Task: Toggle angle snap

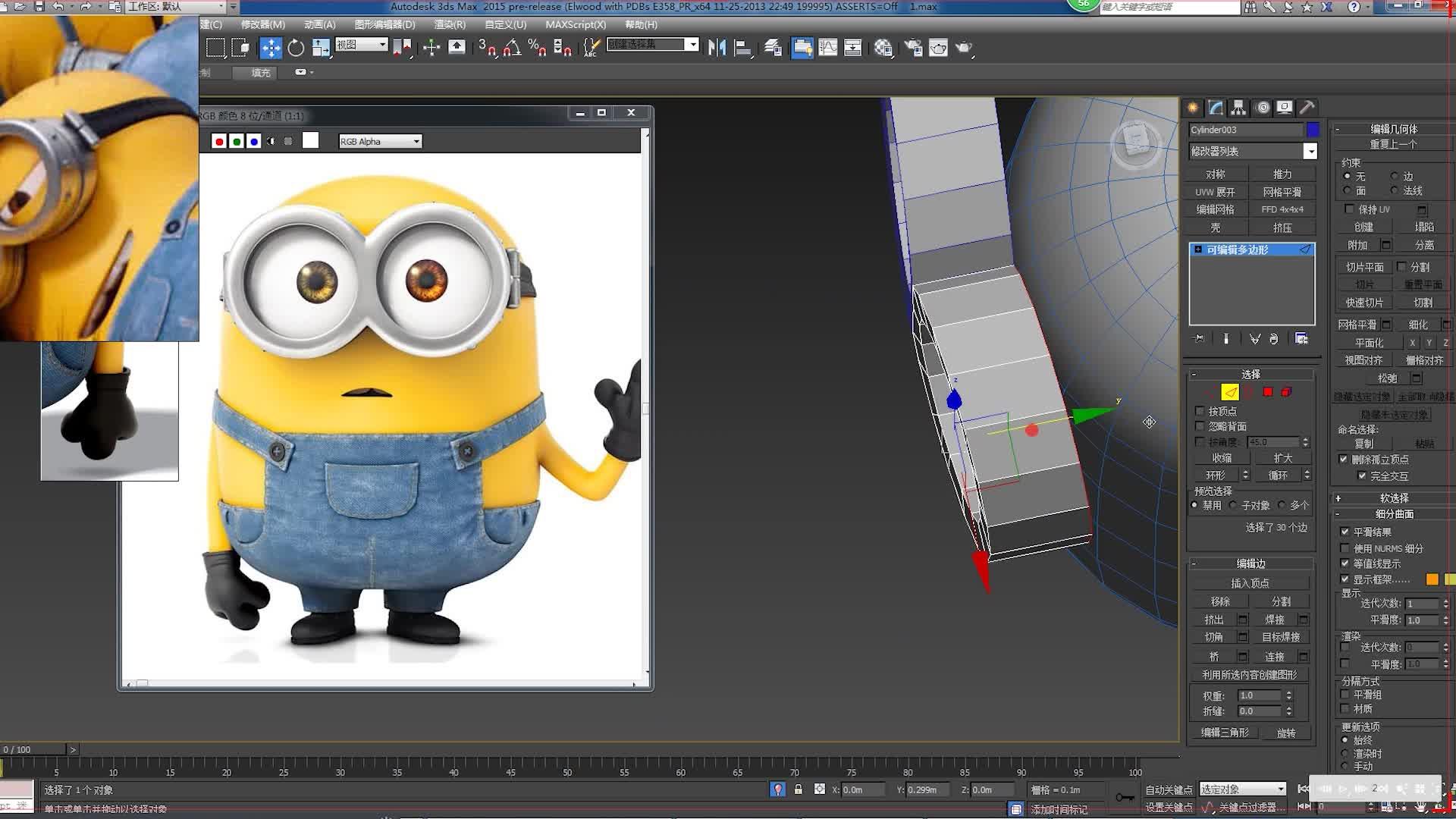Action: point(512,48)
